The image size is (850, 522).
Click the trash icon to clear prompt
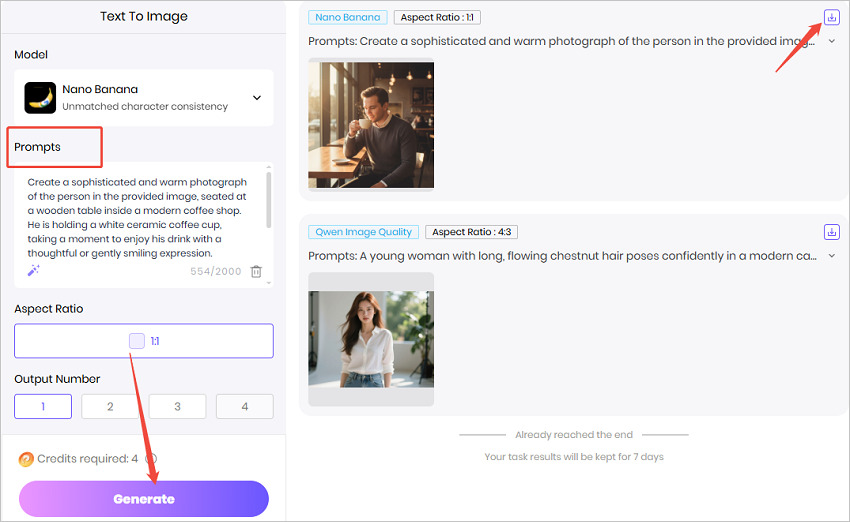tap(256, 271)
